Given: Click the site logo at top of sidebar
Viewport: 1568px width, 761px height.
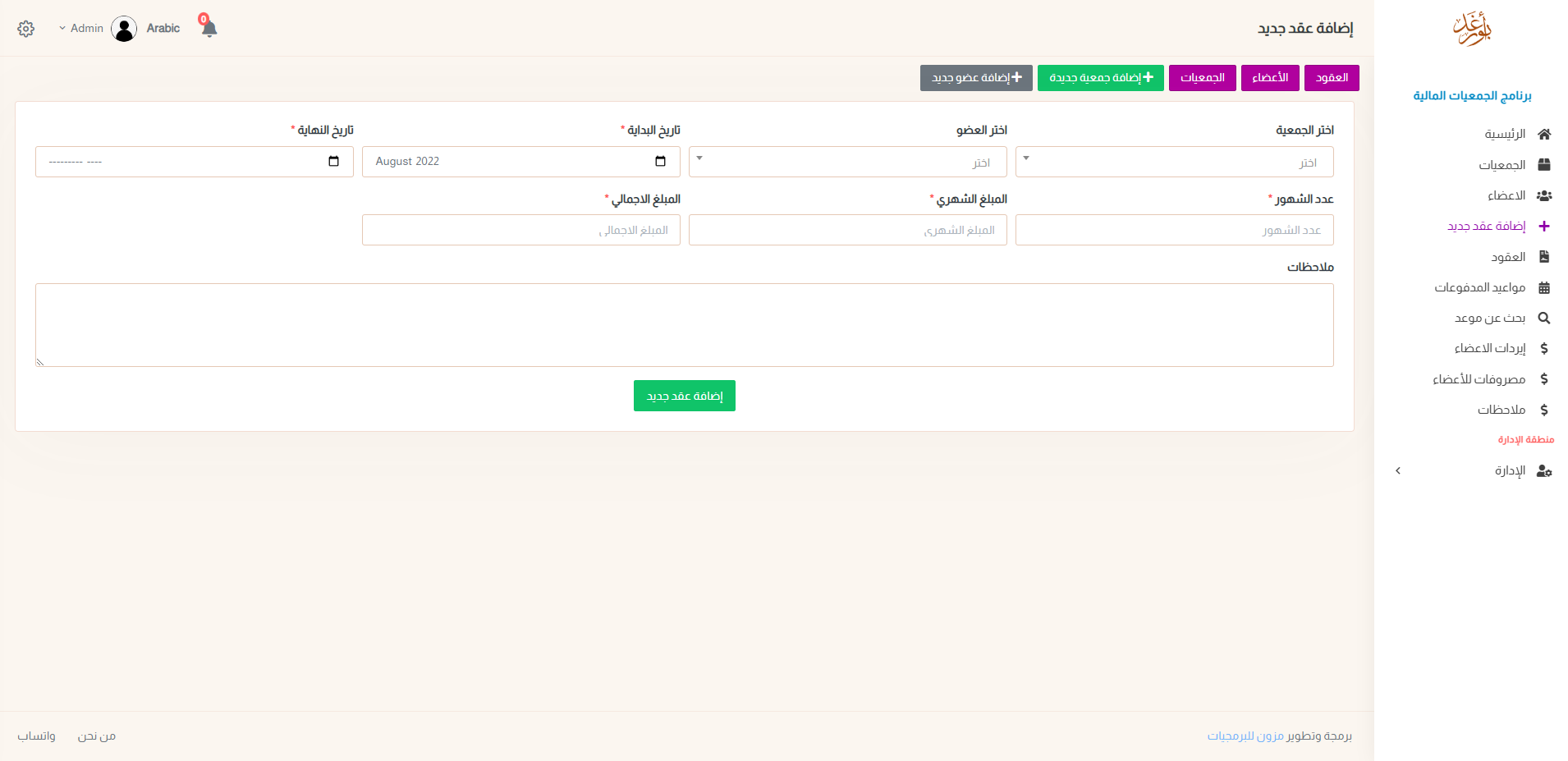Looking at the screenshot, I should pos(1472,29).
